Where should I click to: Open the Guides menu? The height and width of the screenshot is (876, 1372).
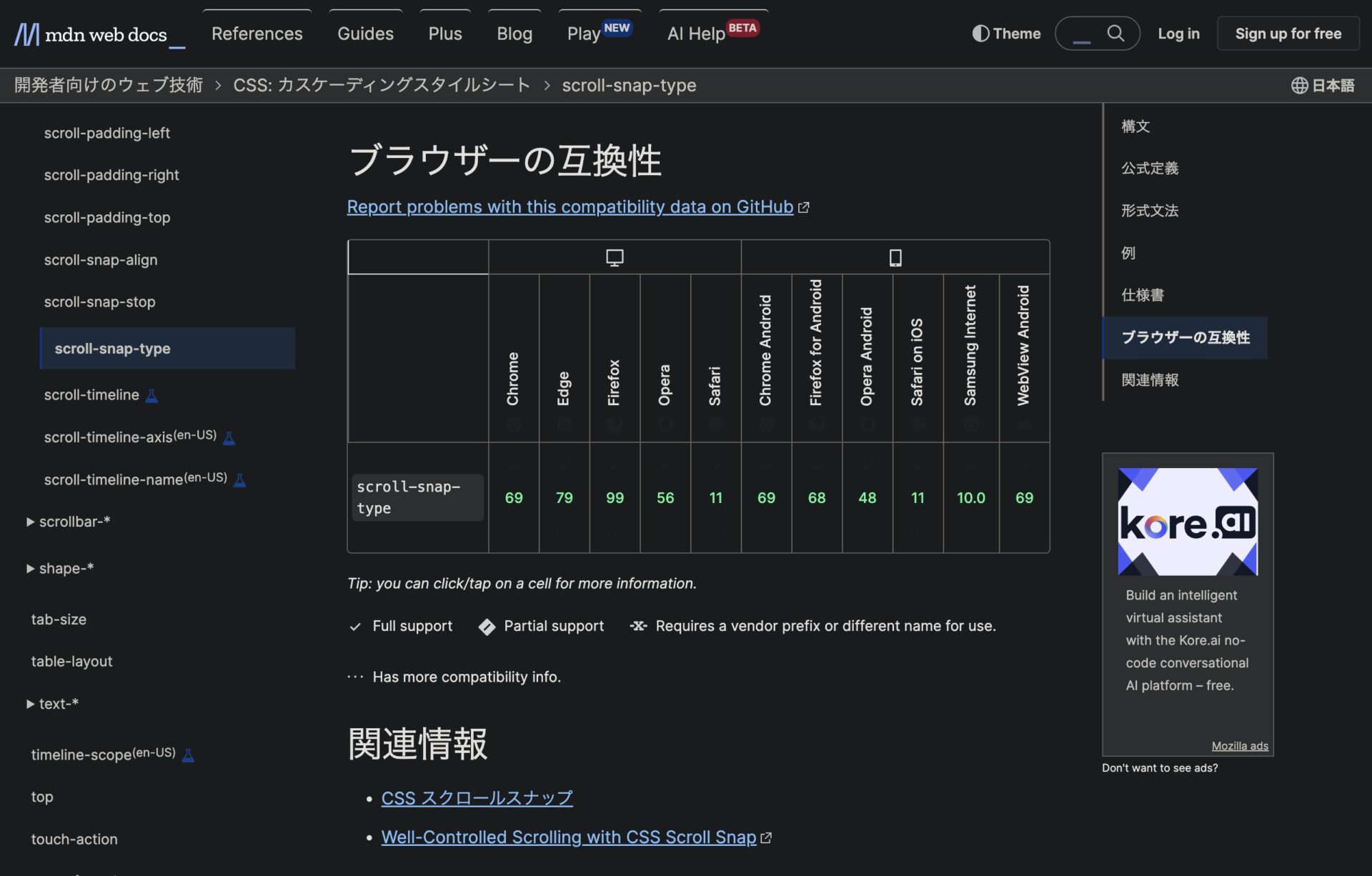click(x=365, y=34)
